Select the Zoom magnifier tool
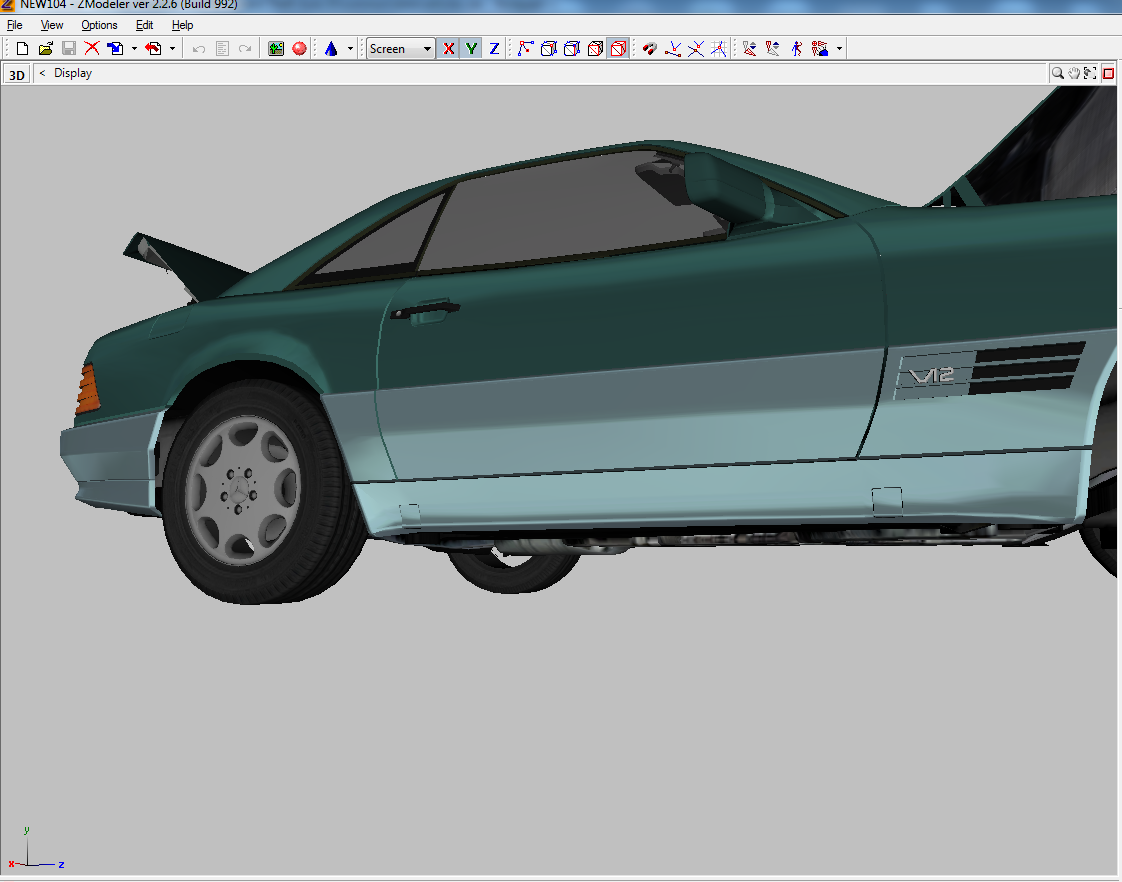This screenshot has width=1122, height=882. pos(1058,72)
